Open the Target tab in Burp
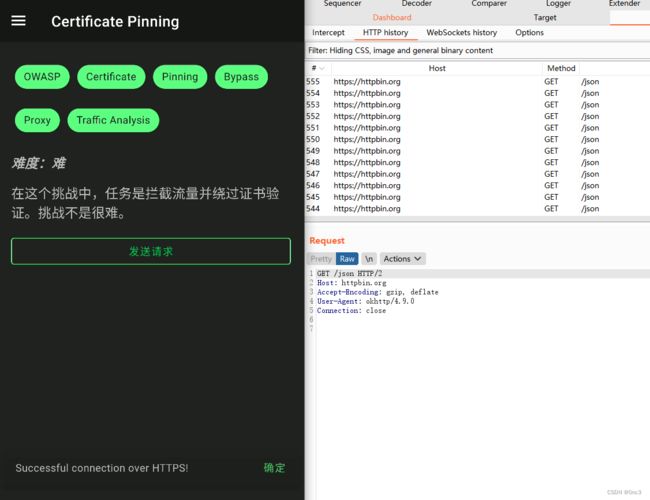Screen dimensions: 650x500 545,17
